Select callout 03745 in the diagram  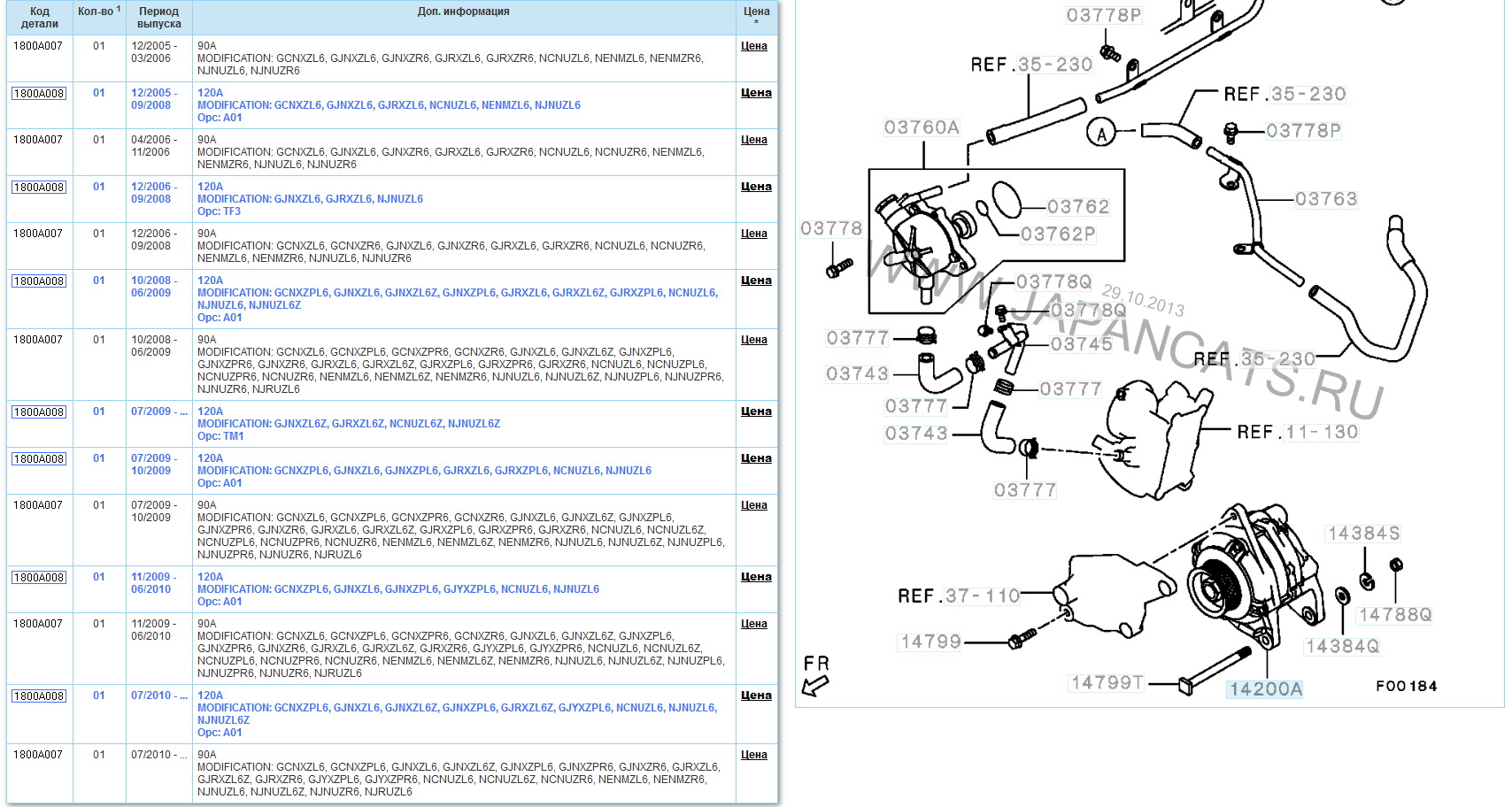[1081, 344]
